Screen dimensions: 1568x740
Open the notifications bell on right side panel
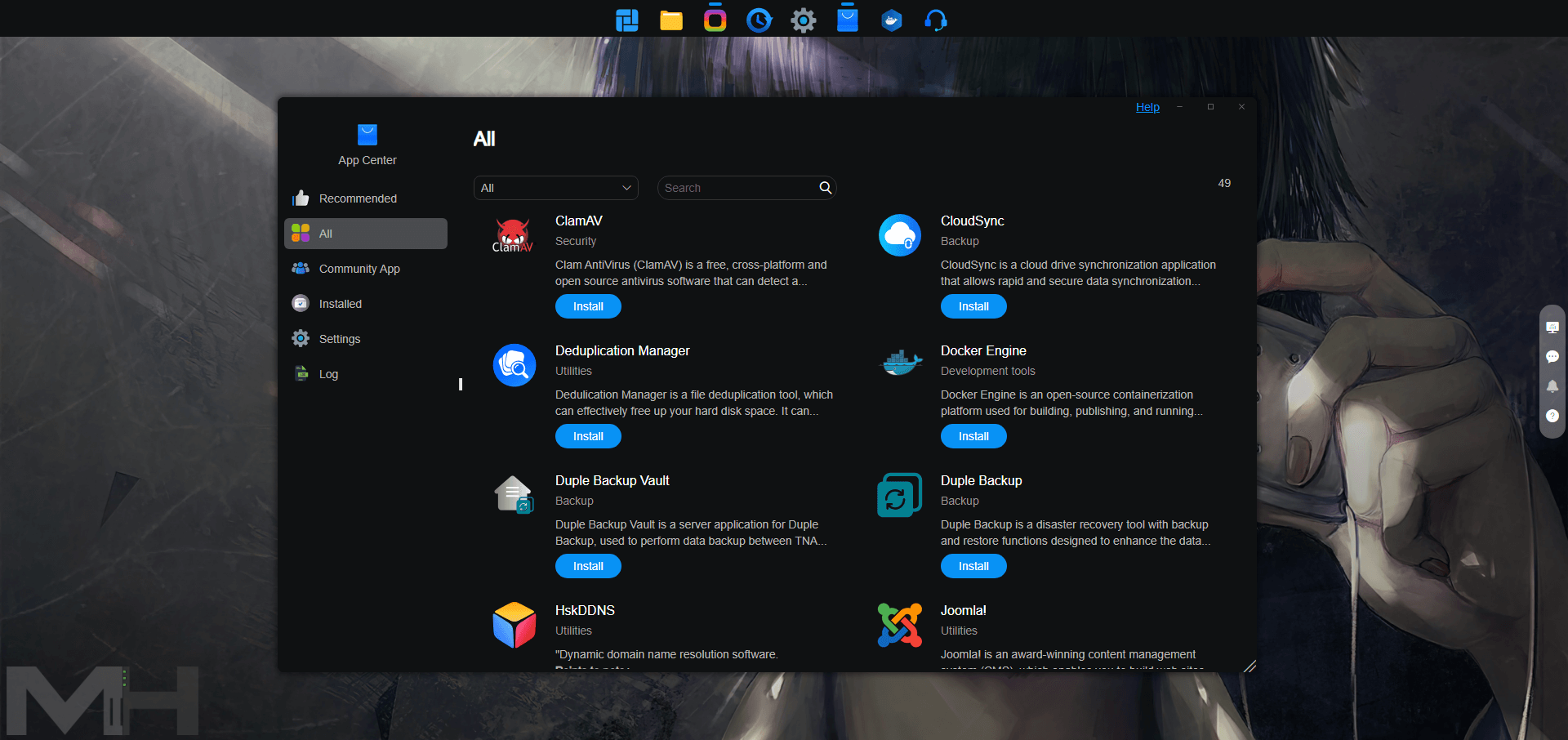(1552, 386)
